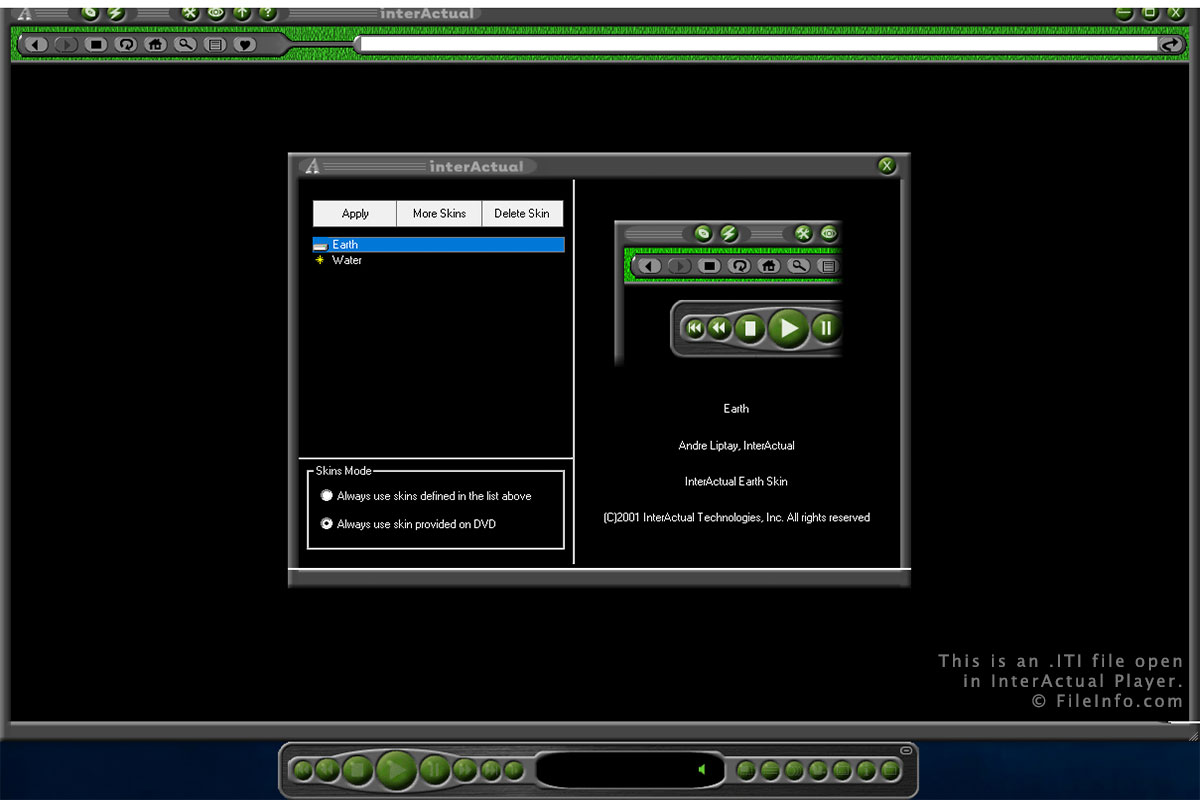Click the list page icon in navigation bar
The width and height of the screenshot is (1200, 800).
(214, 44)
